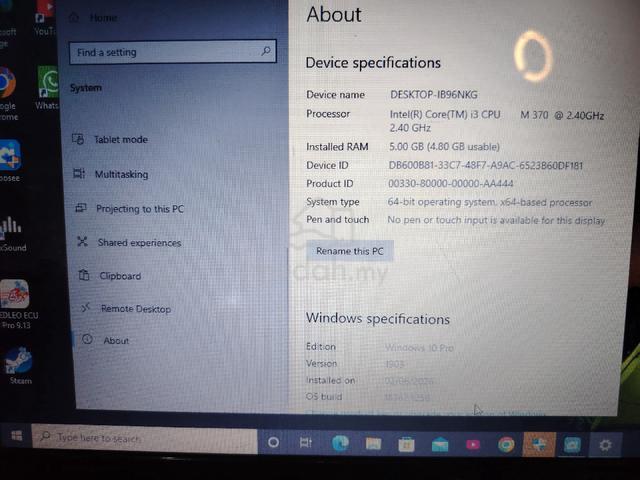This screenshot has height=480, width=640.
Task: Click the Settings gear on the taskbar
Action: [x=605, y=445]
